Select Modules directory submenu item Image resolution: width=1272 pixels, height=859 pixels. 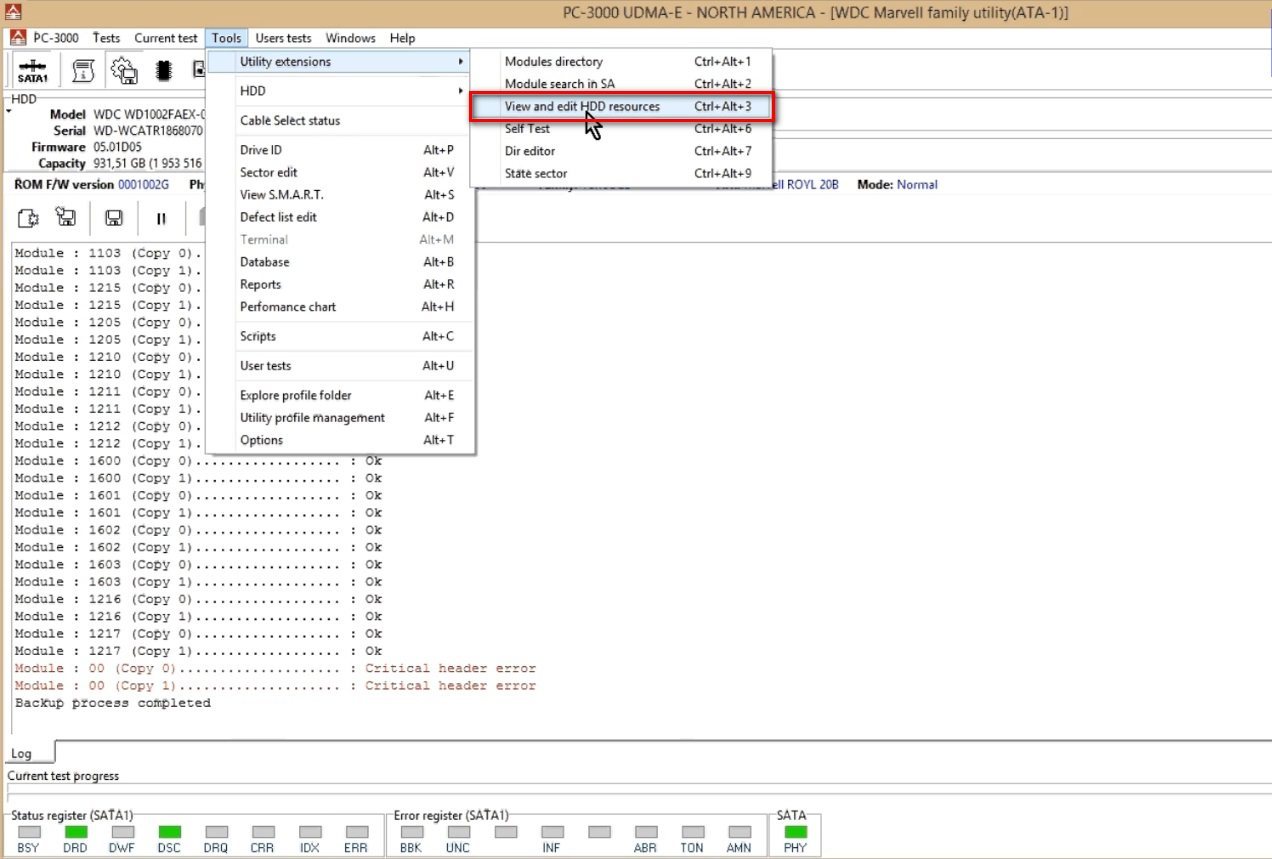point(621,62)
